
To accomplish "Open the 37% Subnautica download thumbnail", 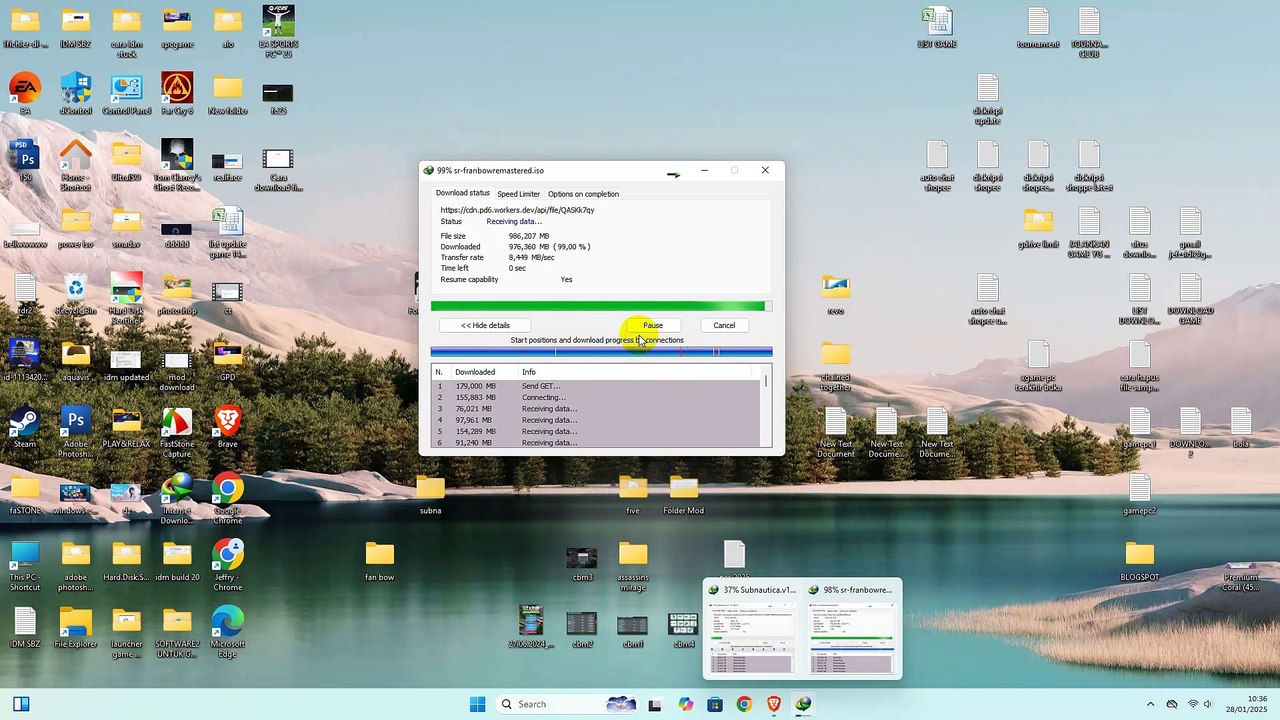I will coord(754,628).
